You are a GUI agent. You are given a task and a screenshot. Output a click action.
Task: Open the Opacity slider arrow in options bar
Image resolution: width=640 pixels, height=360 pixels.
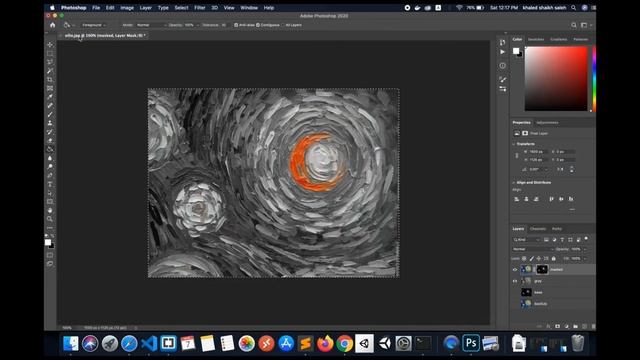coord(198,25)
